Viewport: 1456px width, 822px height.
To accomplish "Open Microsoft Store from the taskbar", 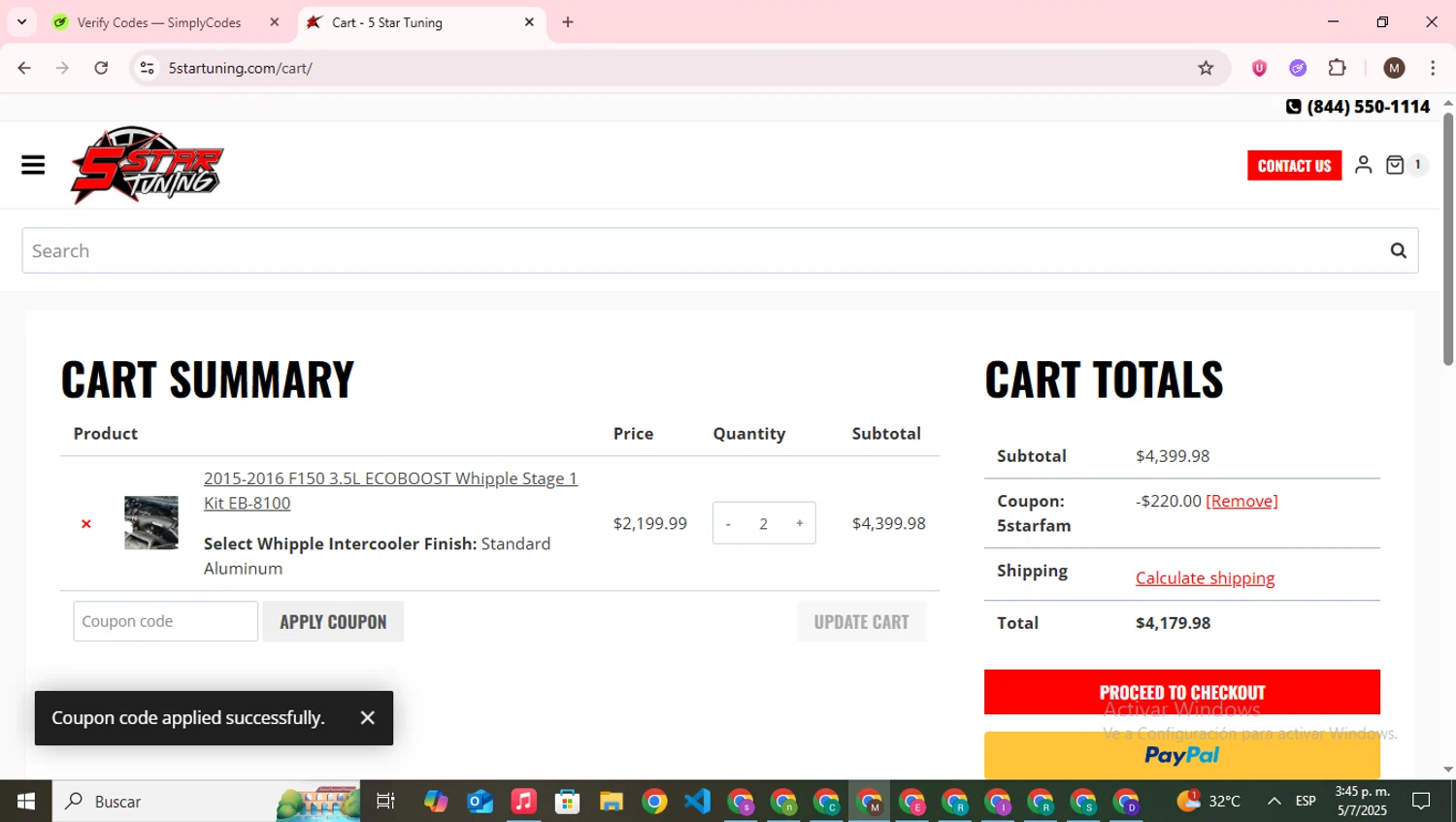I will point(567,802).
